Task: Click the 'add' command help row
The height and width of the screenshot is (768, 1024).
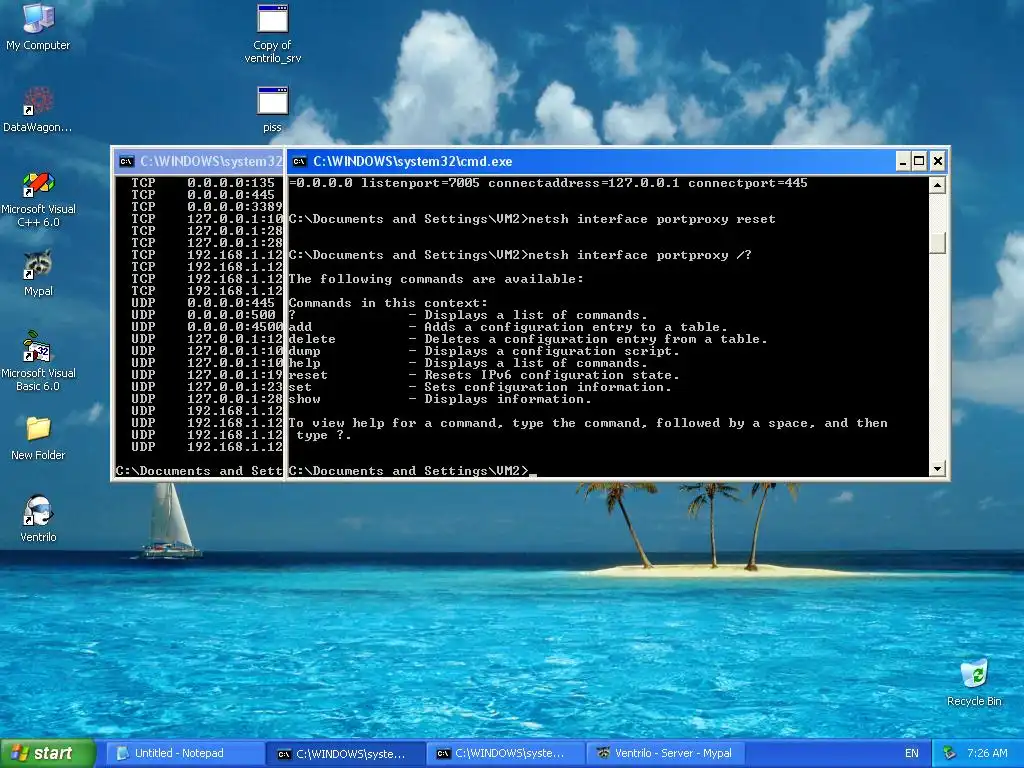Action: [507, 327]
